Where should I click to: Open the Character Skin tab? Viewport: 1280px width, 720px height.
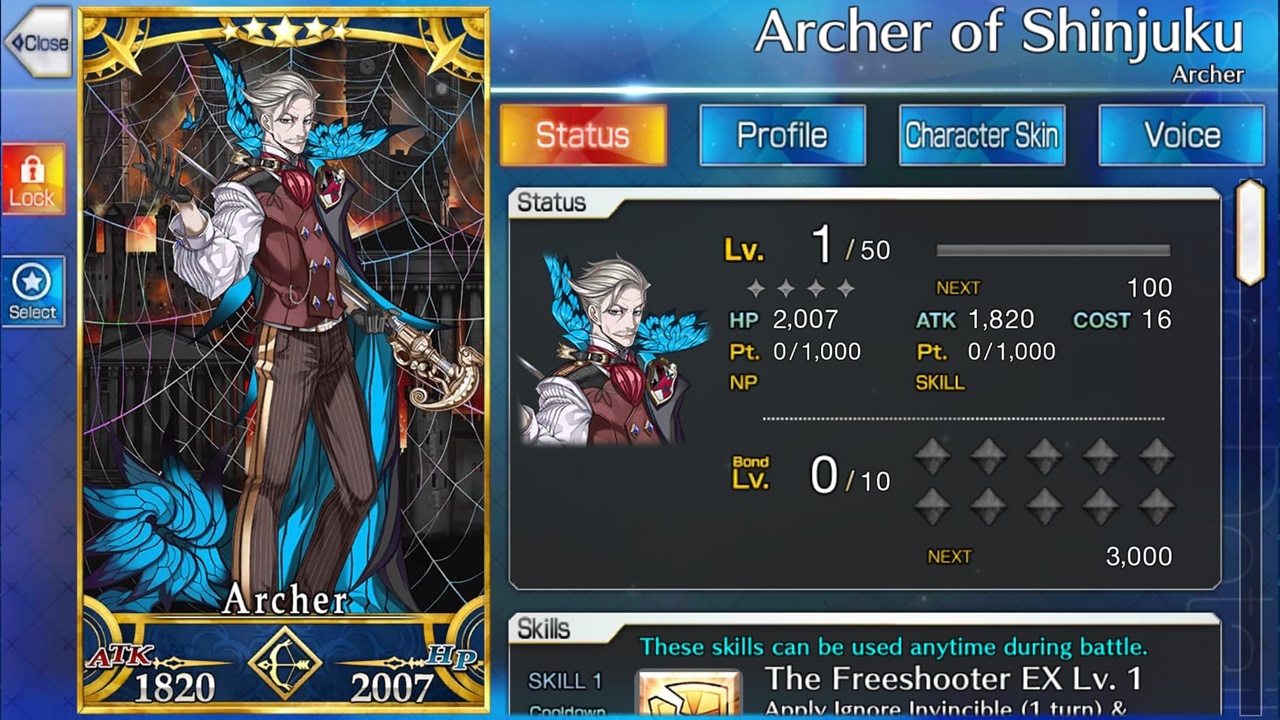pyautogui.click(x=981, y=135)
